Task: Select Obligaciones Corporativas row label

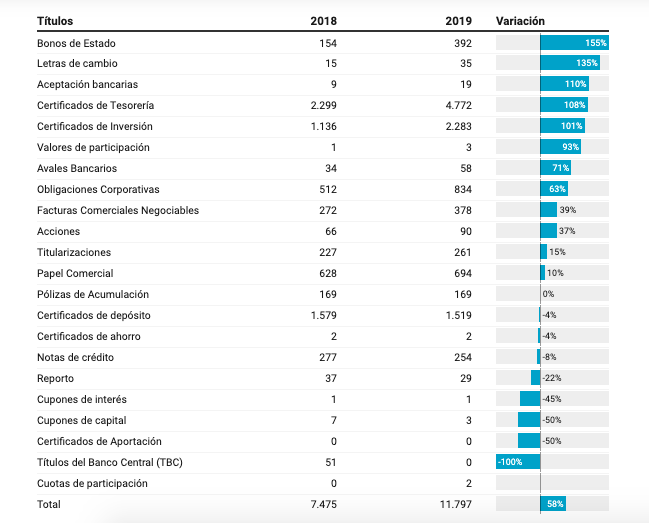Action: click(98, 190)
